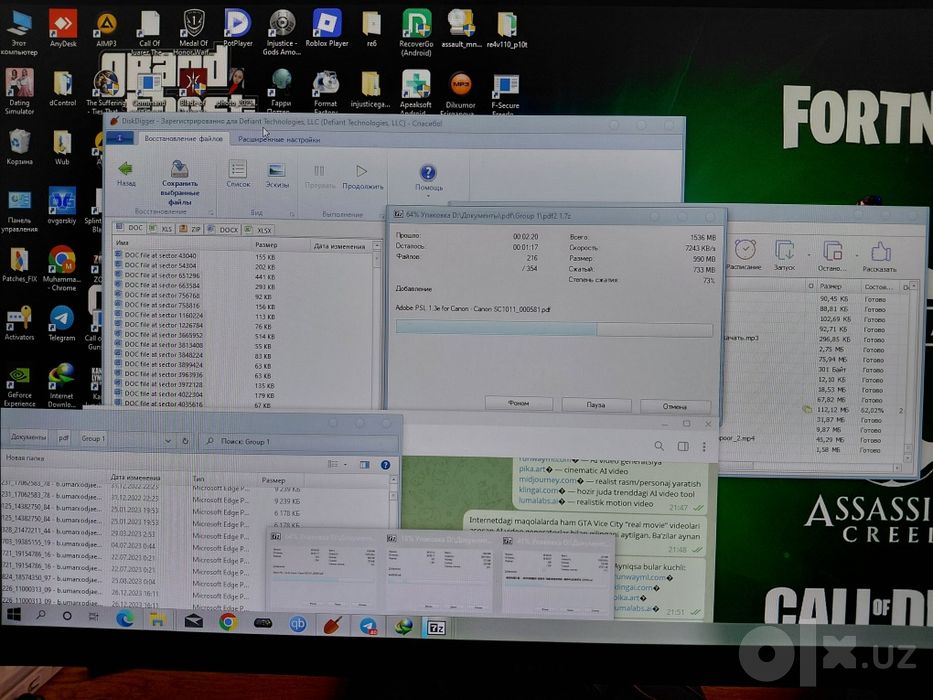Click the 7-Zip compression progress bar
This screenshot has width=933, height=700.
pos(554,329)
